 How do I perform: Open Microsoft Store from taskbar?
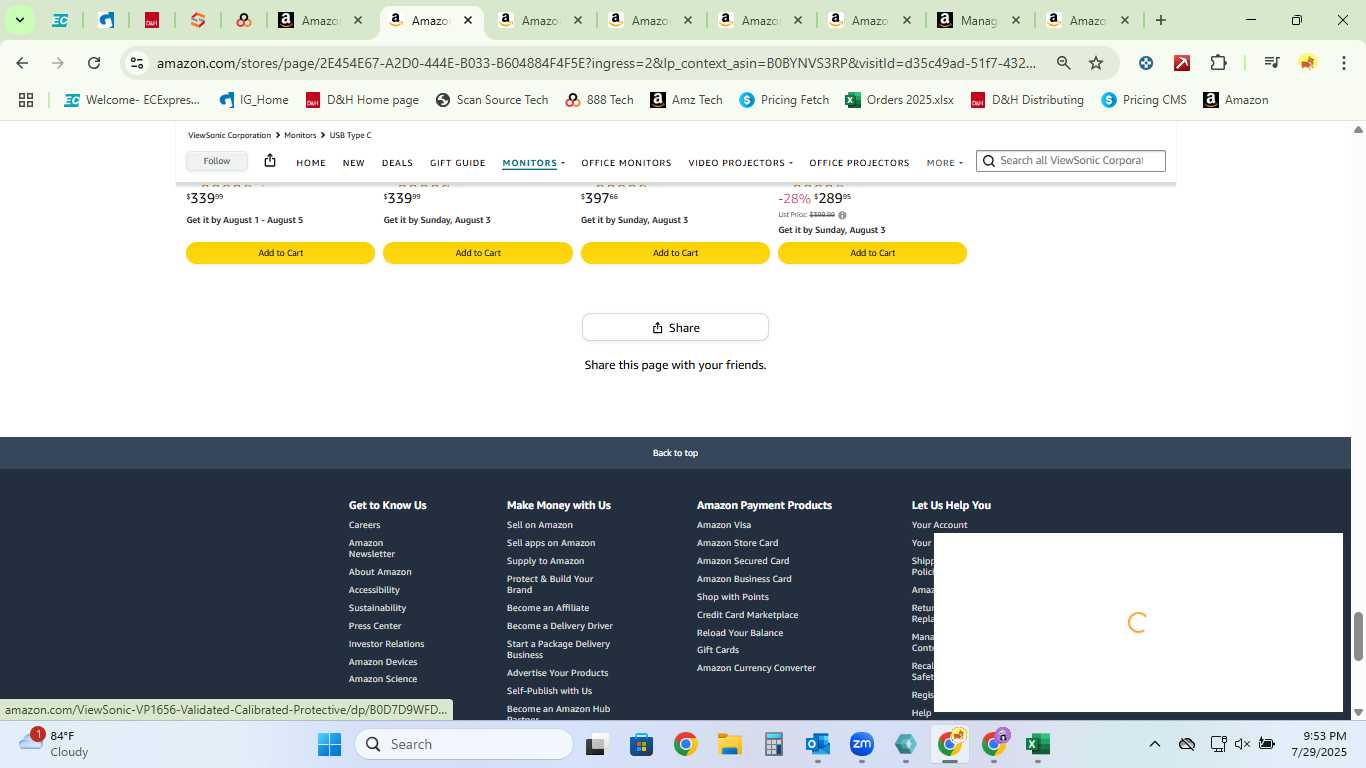pyautogui.click(x=641, y=744)
